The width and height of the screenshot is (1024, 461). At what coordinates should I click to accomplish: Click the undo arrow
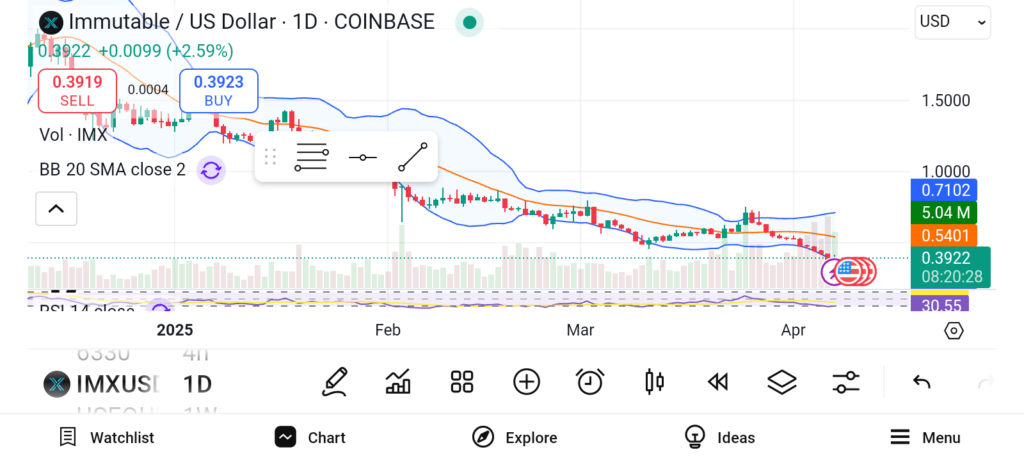922,381
